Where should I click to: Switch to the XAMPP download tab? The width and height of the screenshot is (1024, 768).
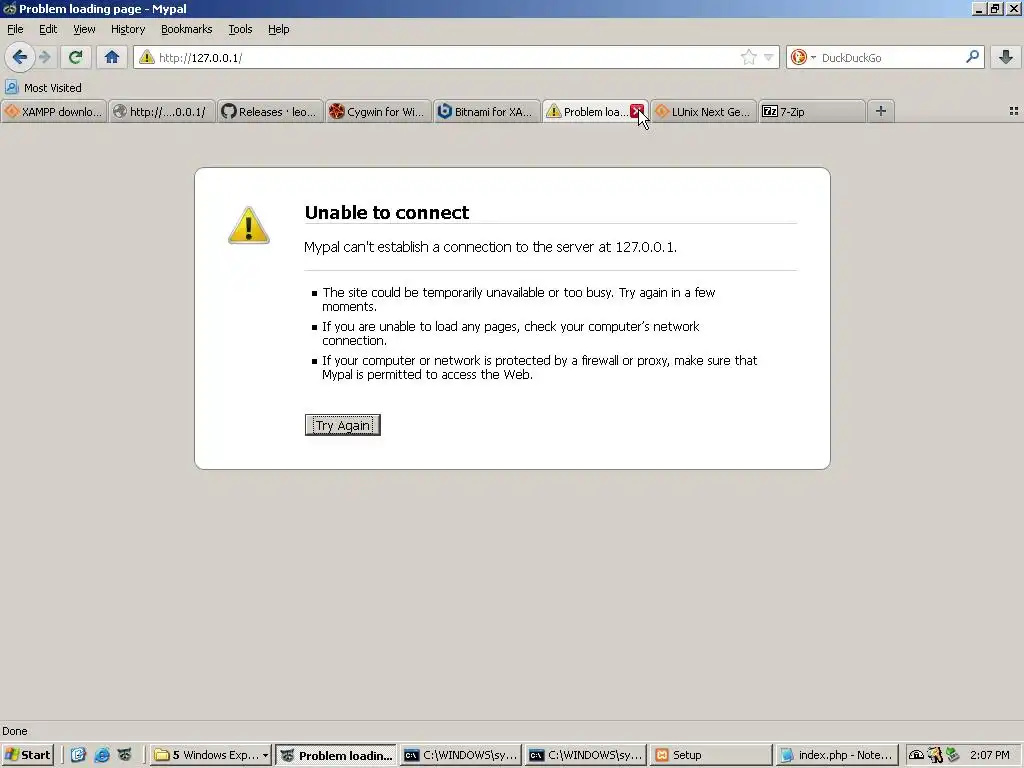click(54, 112)
